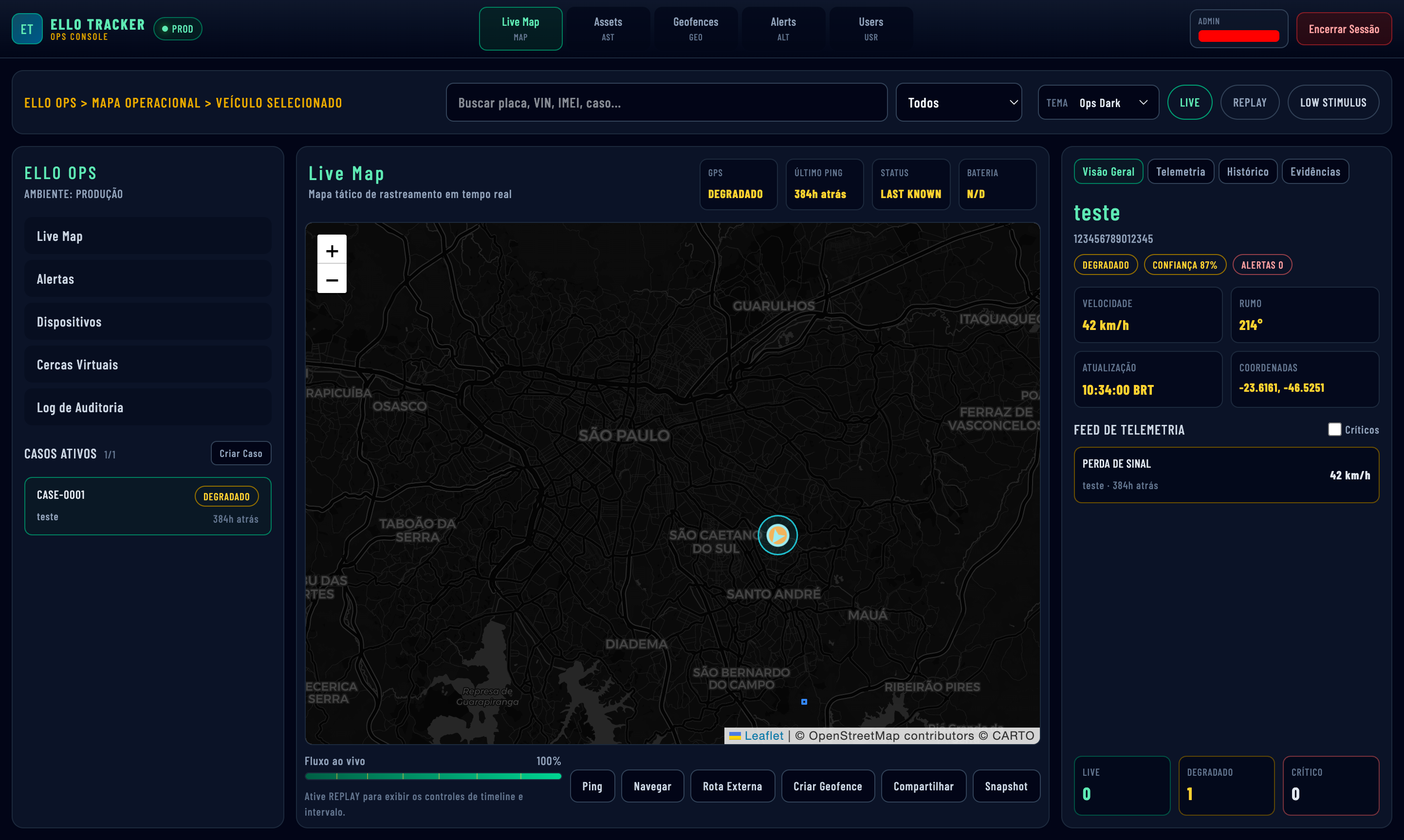This screenshot has height=840, width=1404.
Task: Click the Leaflet attribution link
Action: pos(764,736)
